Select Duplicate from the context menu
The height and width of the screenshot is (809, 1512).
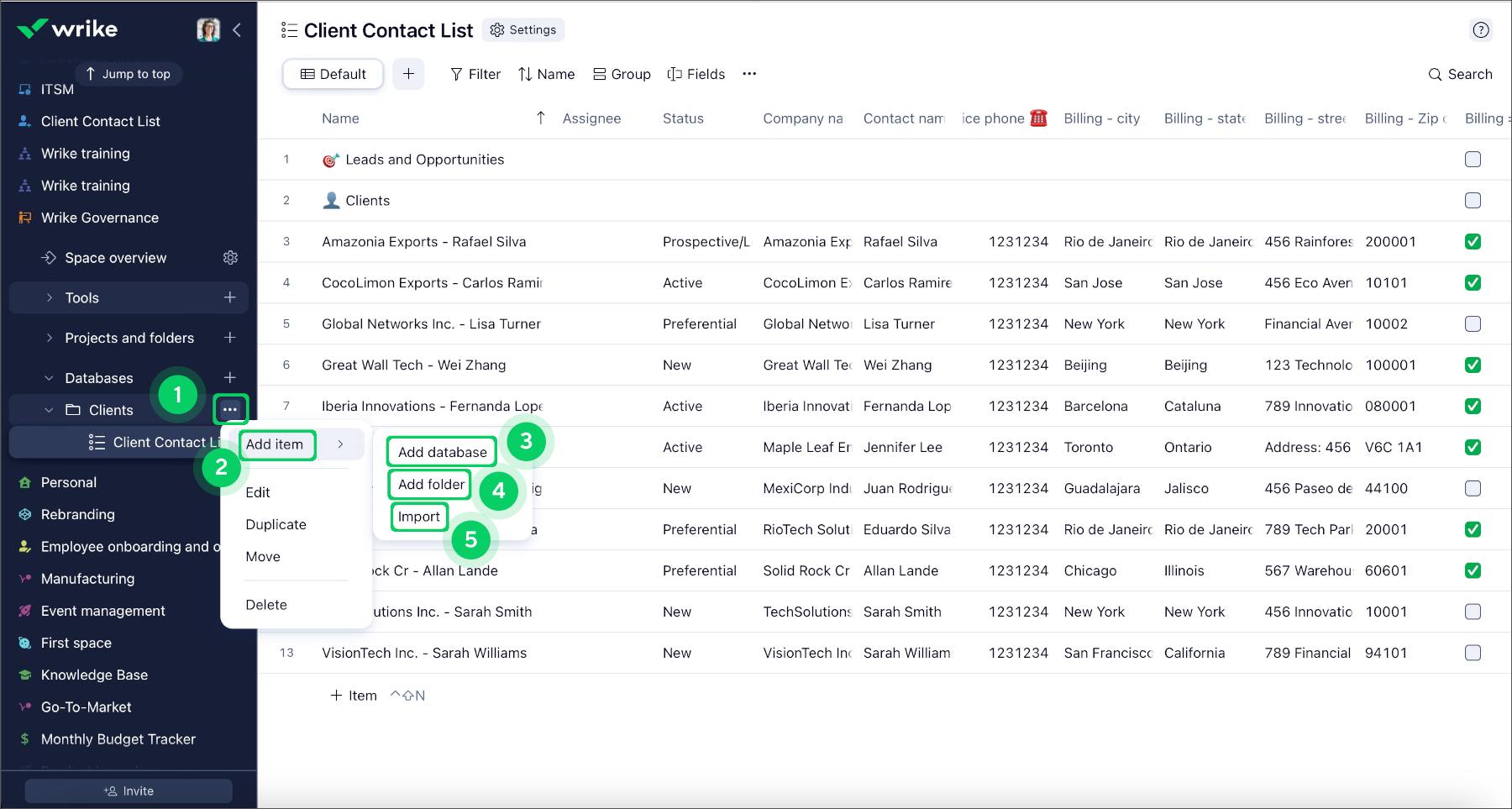[276, 524]
